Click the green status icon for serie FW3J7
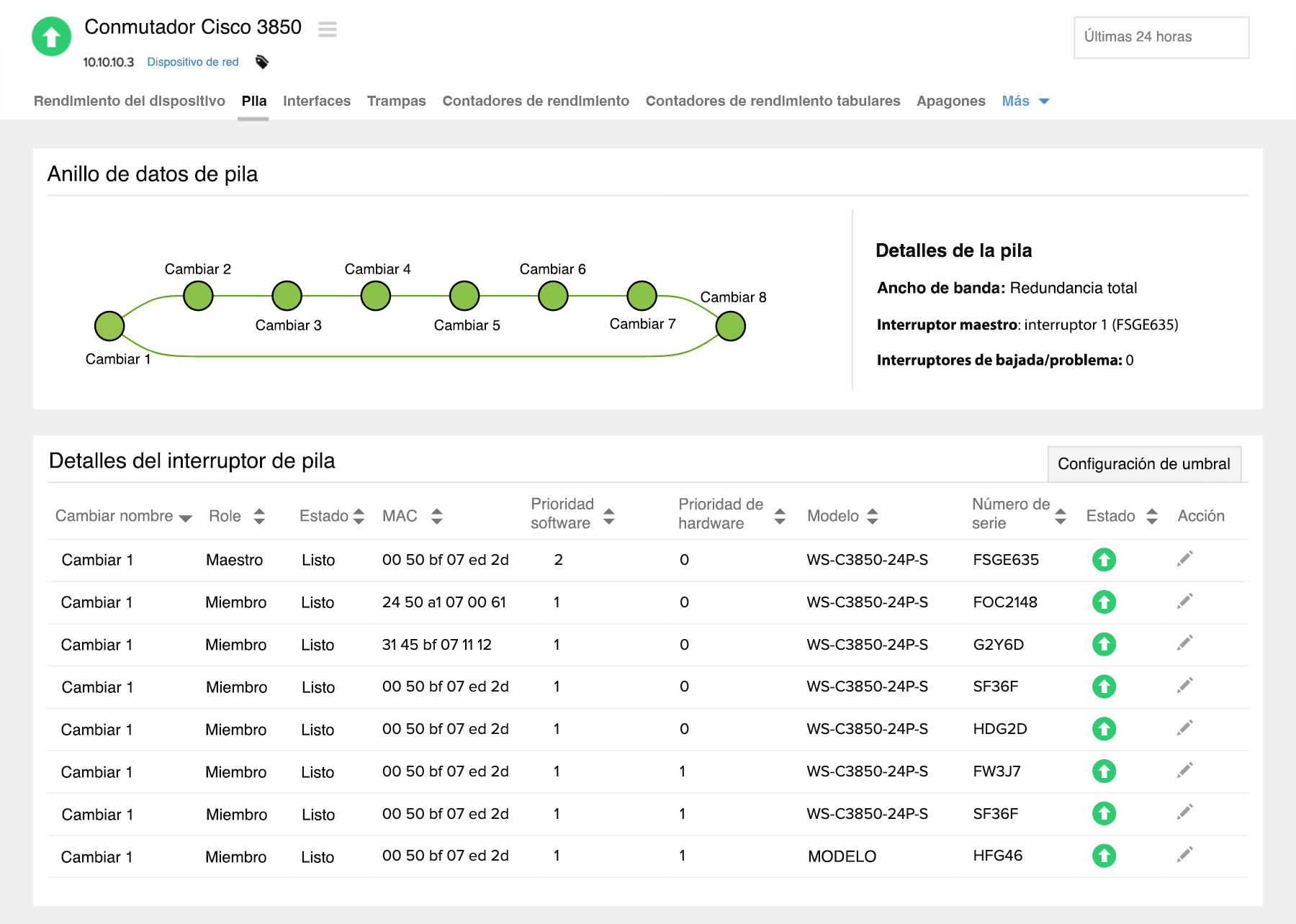The width and height of the screenshot is (1296, 924). pyautogui.click(x=1104, y=771)
